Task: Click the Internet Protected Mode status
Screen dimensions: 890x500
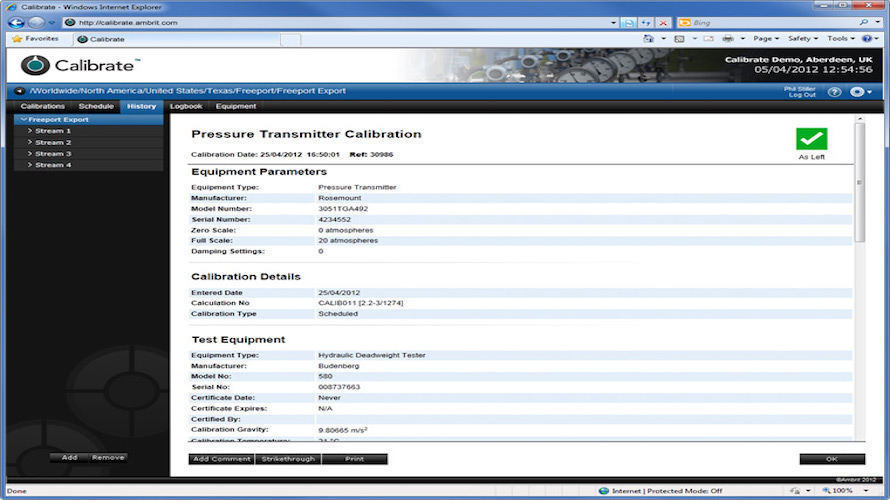Action: 661,491
